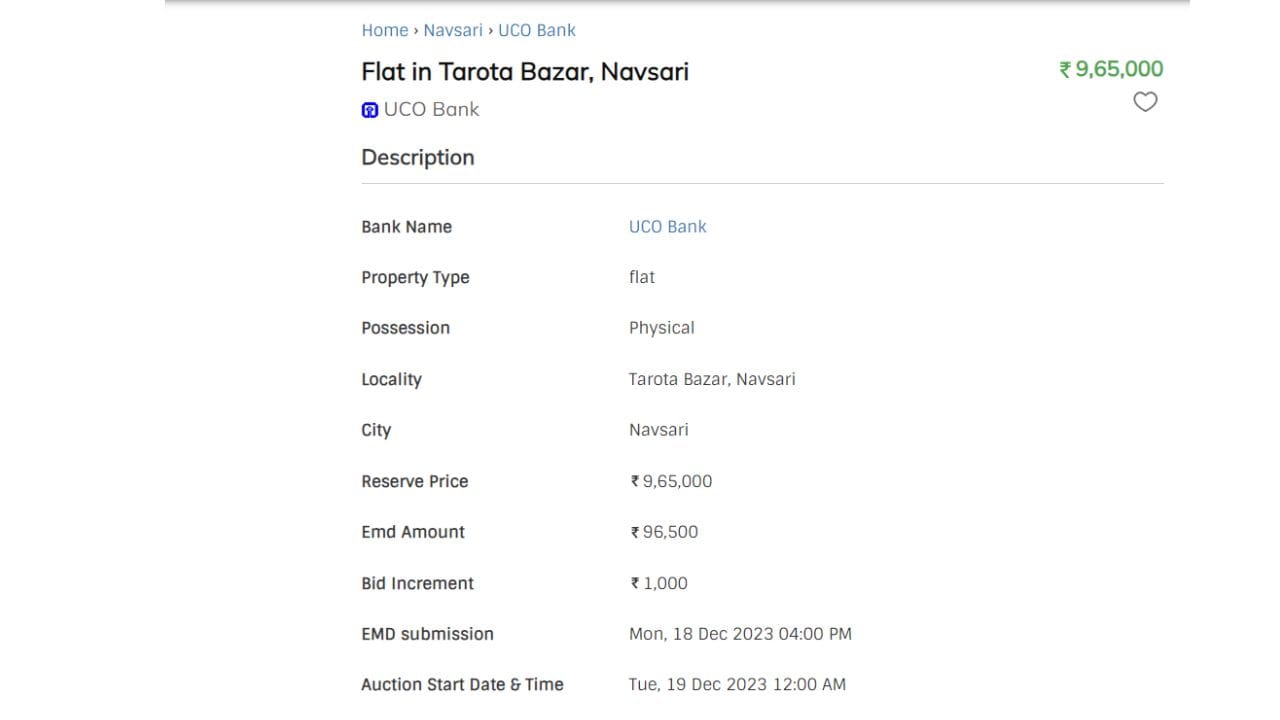Select the Emd Amount value ₹96,500
Screen dimensions: 1280x720
(664, 532)
